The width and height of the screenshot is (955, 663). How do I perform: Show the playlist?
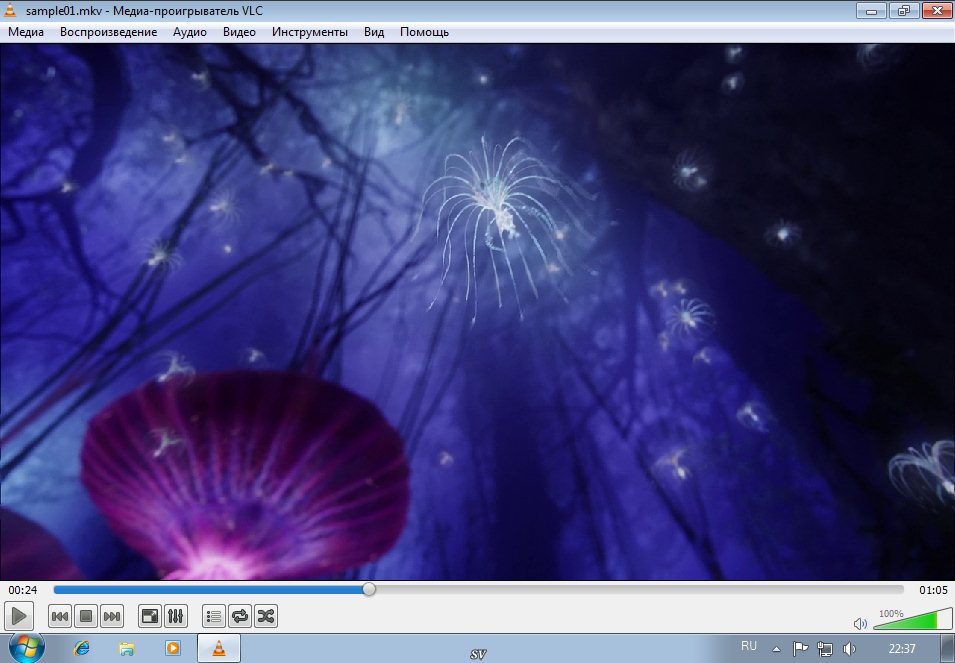(214, 617)
